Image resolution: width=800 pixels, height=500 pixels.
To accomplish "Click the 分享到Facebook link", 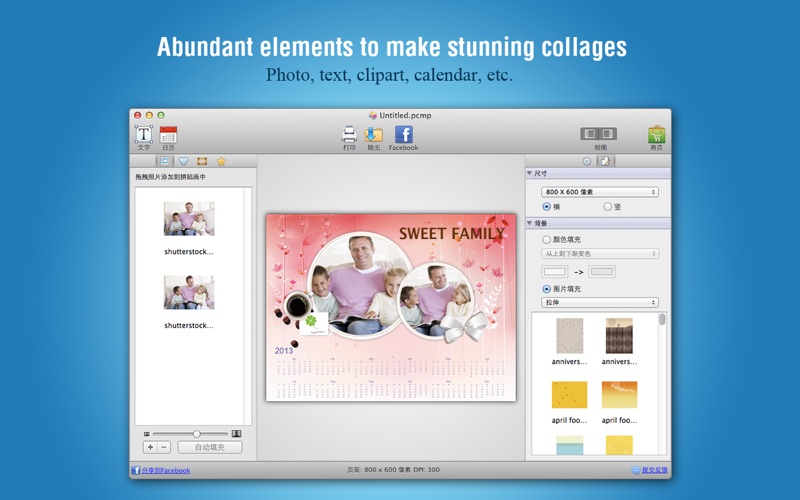I will (164, 470).
